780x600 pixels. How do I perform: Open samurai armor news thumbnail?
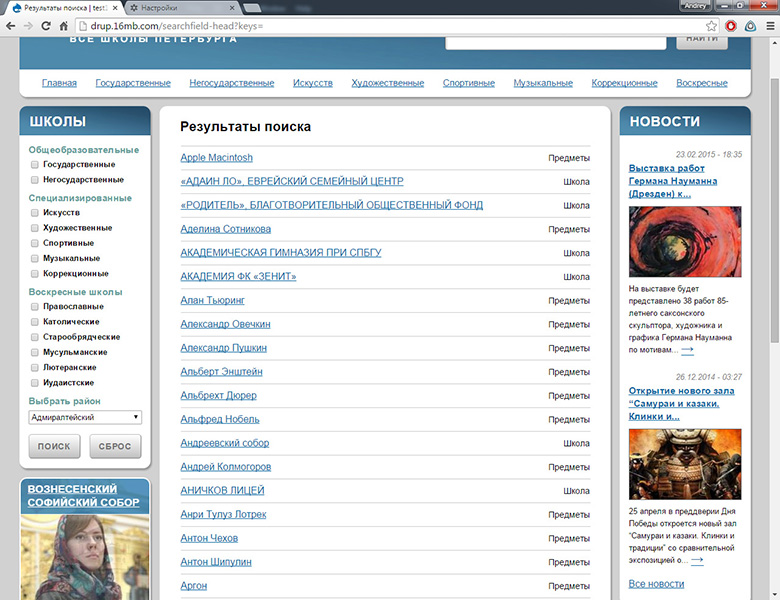click(685, 464)
